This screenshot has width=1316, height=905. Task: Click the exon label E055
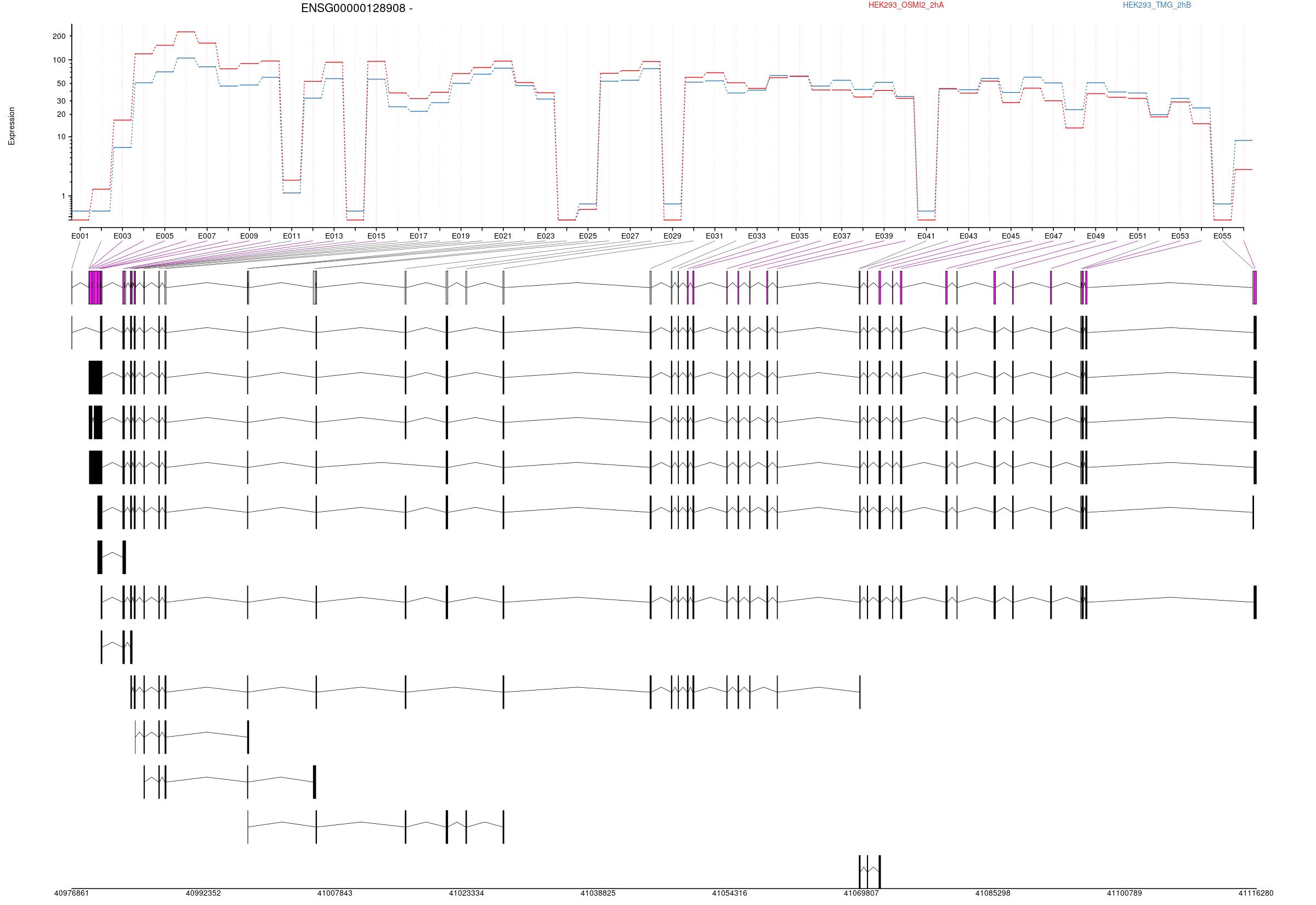coord(1222,236)
